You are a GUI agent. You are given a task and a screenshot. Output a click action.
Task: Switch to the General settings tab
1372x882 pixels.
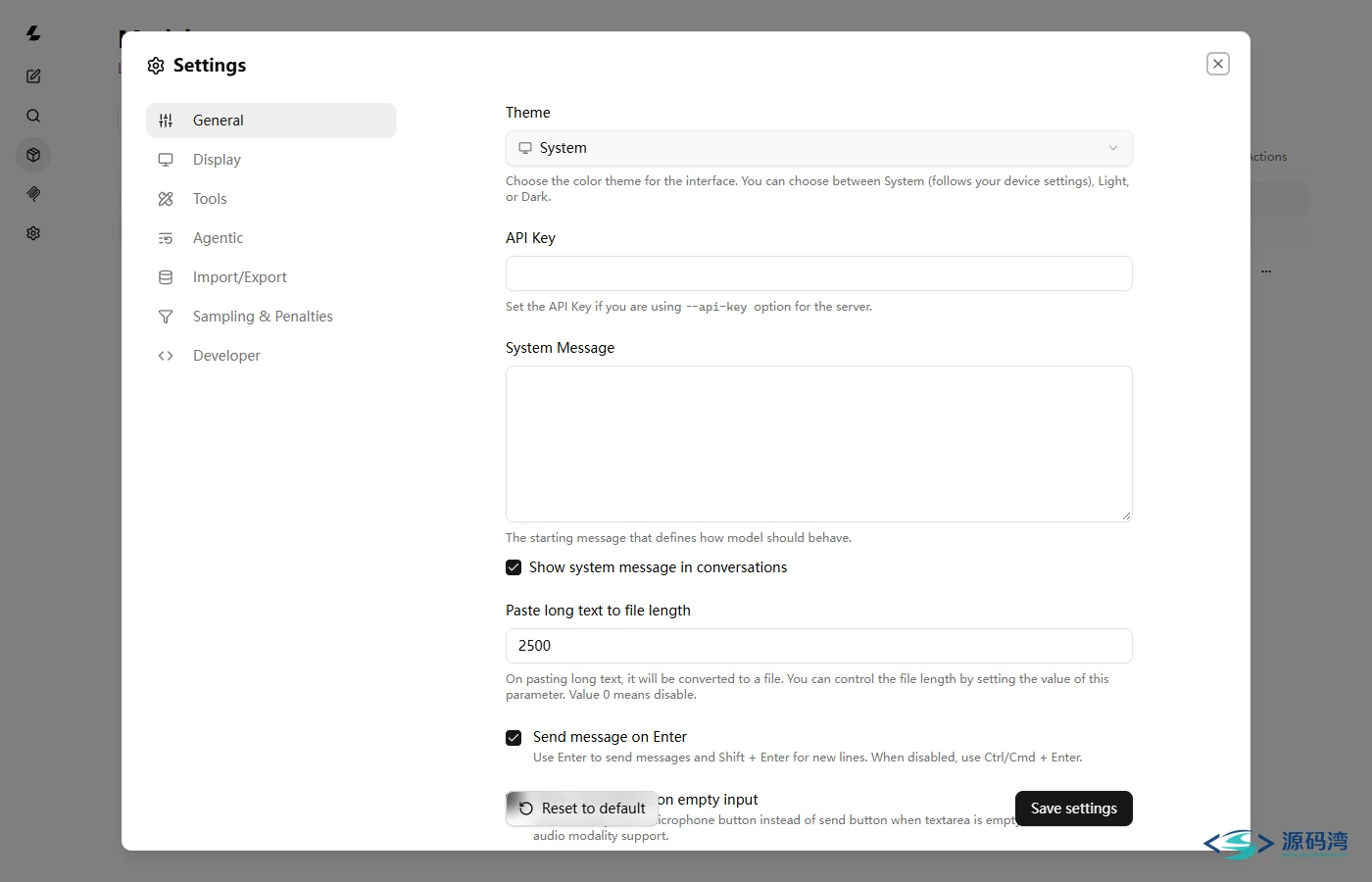(x=271, y=121)
